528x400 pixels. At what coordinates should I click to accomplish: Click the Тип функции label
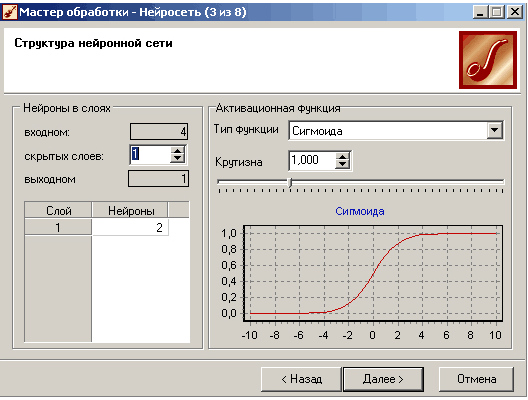coord(246,129)
